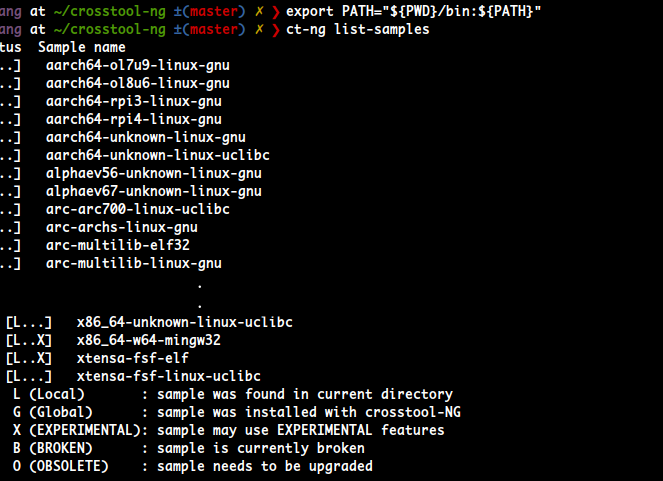Click the aarch64-ol7u9-linux-gnu sample name

(138, 66)
